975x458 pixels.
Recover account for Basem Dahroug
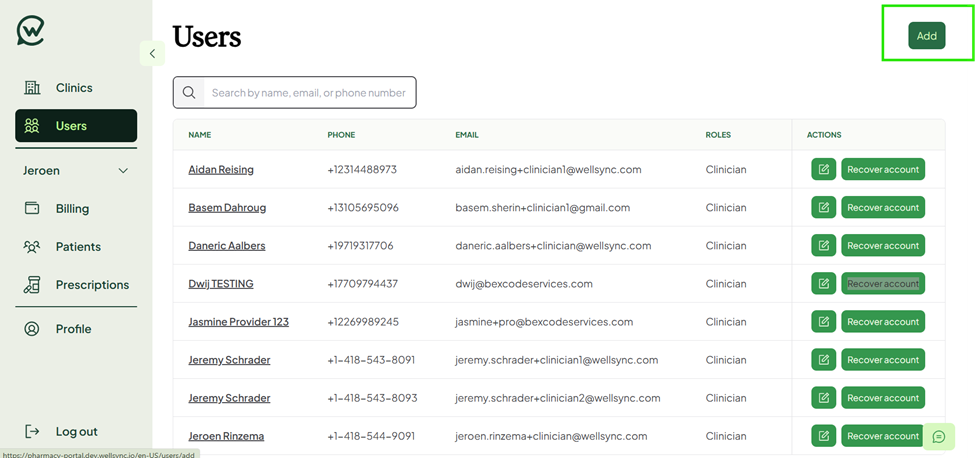point(883,208)
